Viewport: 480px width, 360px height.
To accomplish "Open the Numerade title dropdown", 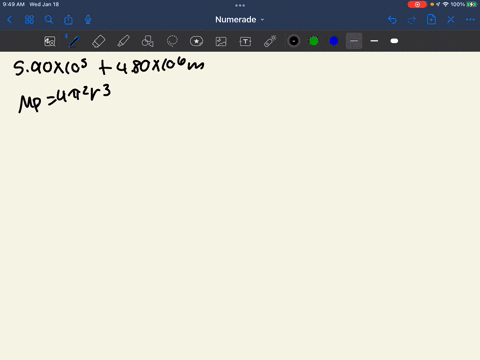I will [x=240, y=20].
